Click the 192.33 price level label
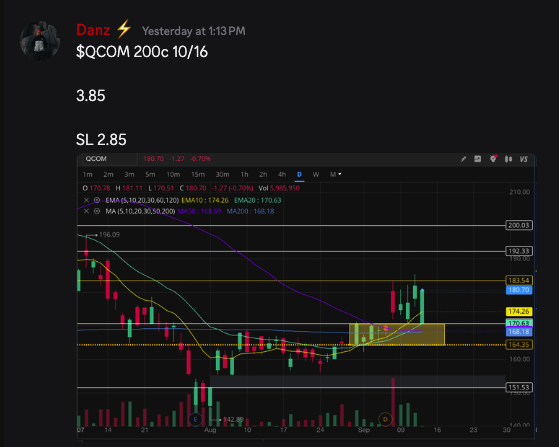559x447 pixels. [519, 251]
